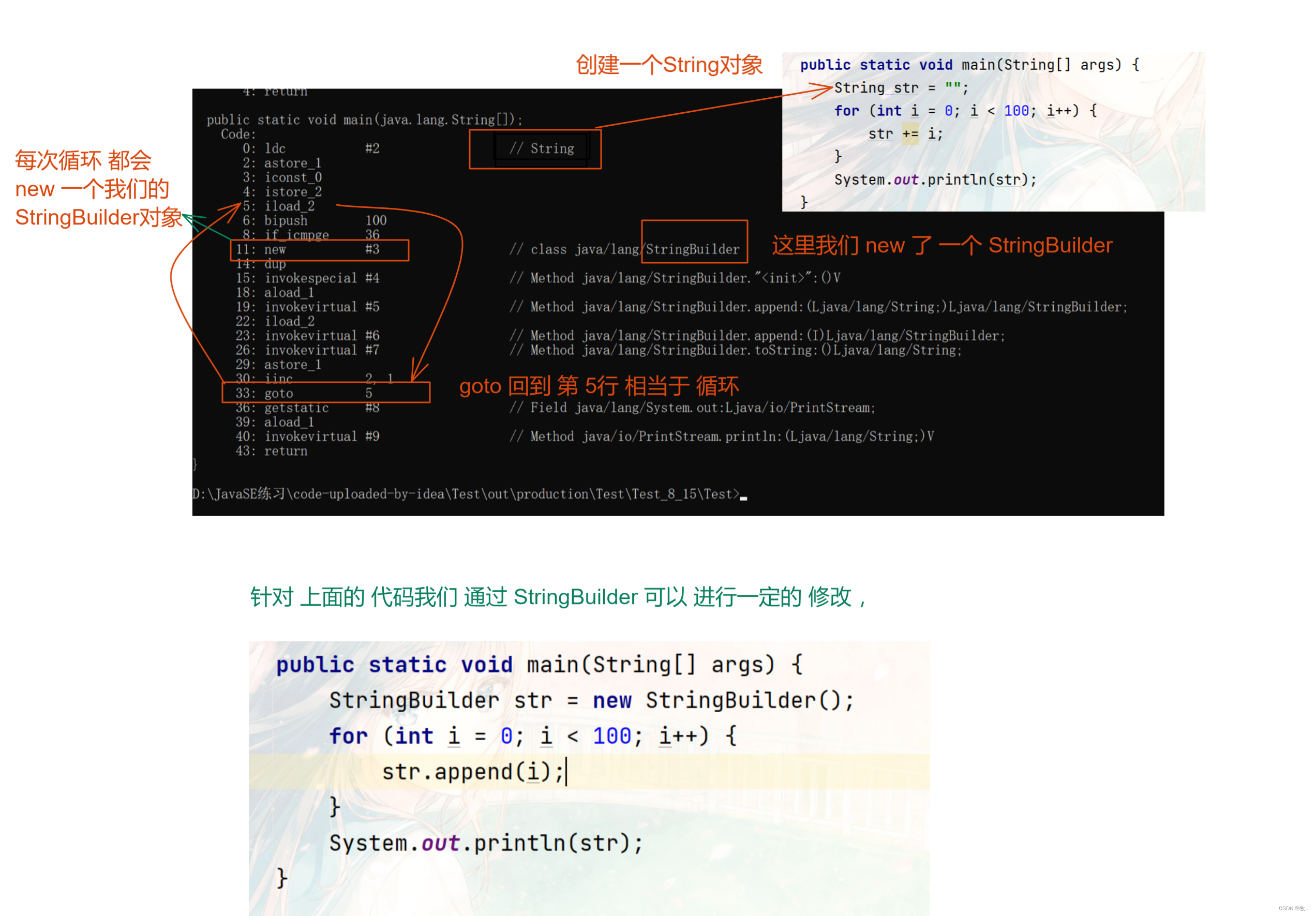Click 'invokevirtual #9' println line

(x=307, y=436)
